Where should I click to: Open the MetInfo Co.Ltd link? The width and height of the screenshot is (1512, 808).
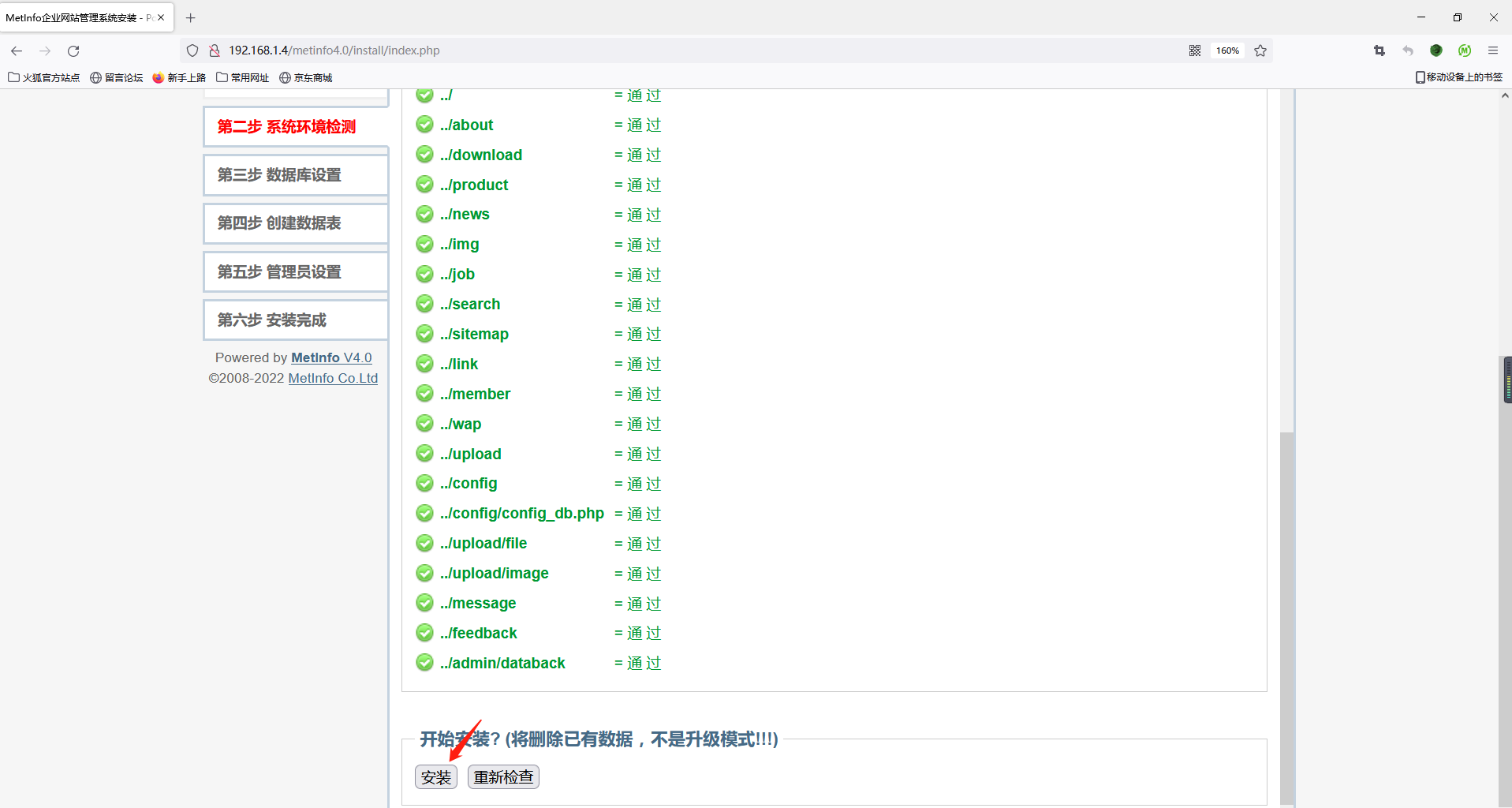(x=333, y=378)
